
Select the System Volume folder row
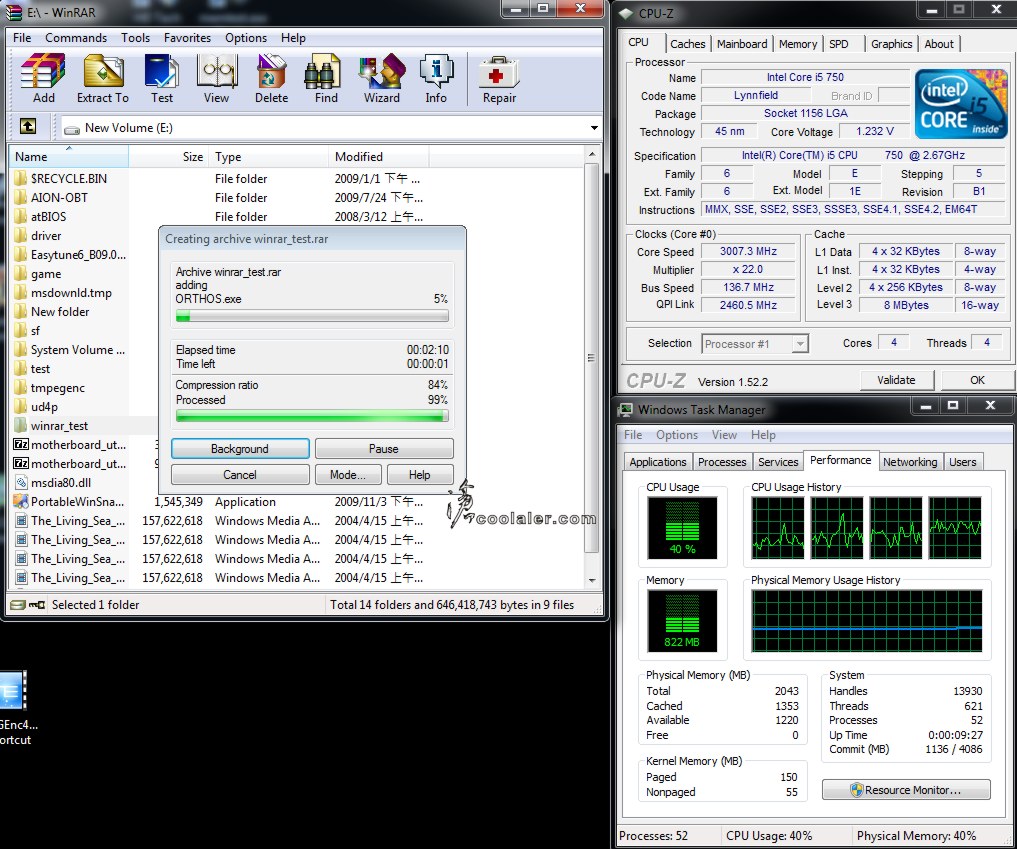[x=70, y=350]
